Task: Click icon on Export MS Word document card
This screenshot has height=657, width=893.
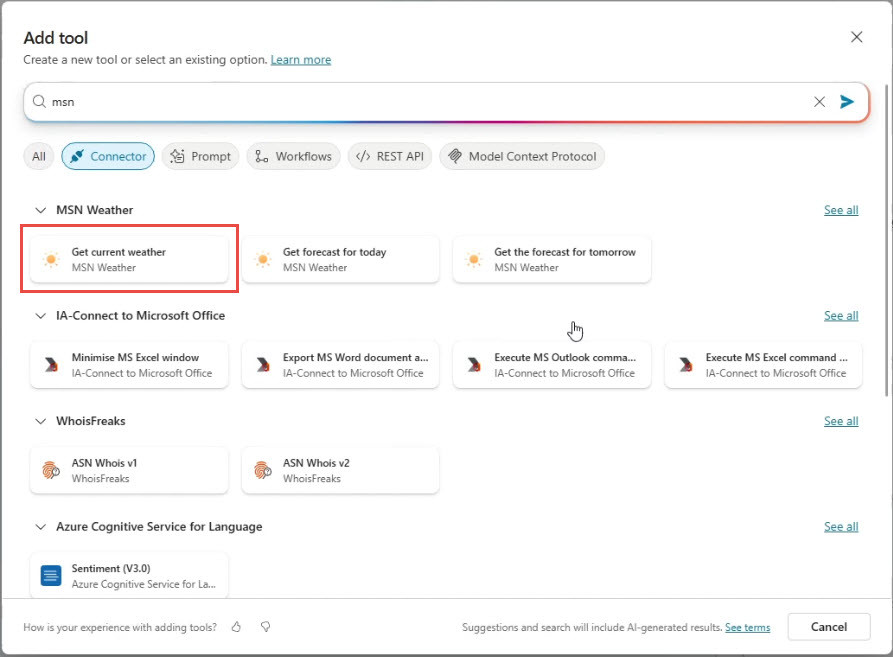Action: click(x=263, y=365)
